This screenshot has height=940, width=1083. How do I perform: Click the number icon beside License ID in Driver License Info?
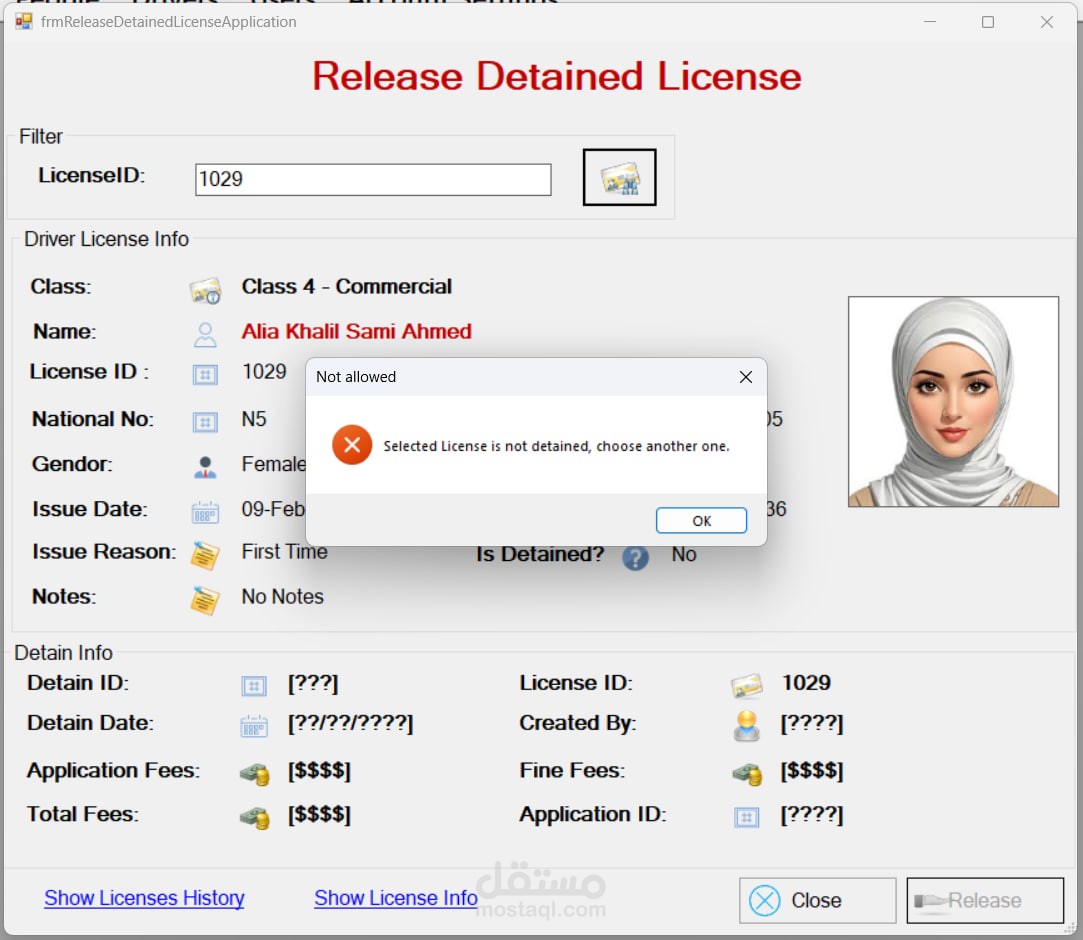coord(205,374)
